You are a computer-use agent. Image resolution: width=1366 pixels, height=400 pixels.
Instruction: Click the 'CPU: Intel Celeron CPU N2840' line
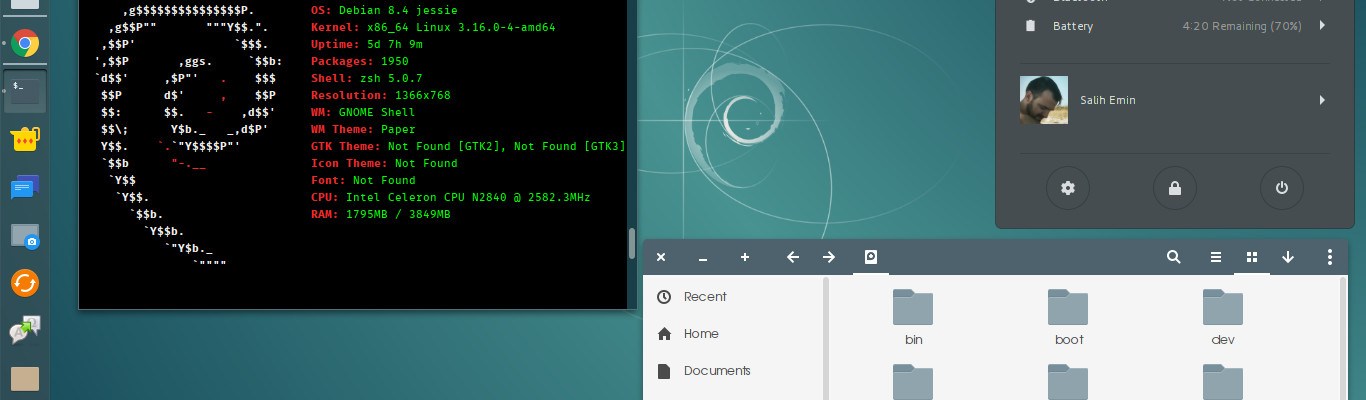click(451, 197)
